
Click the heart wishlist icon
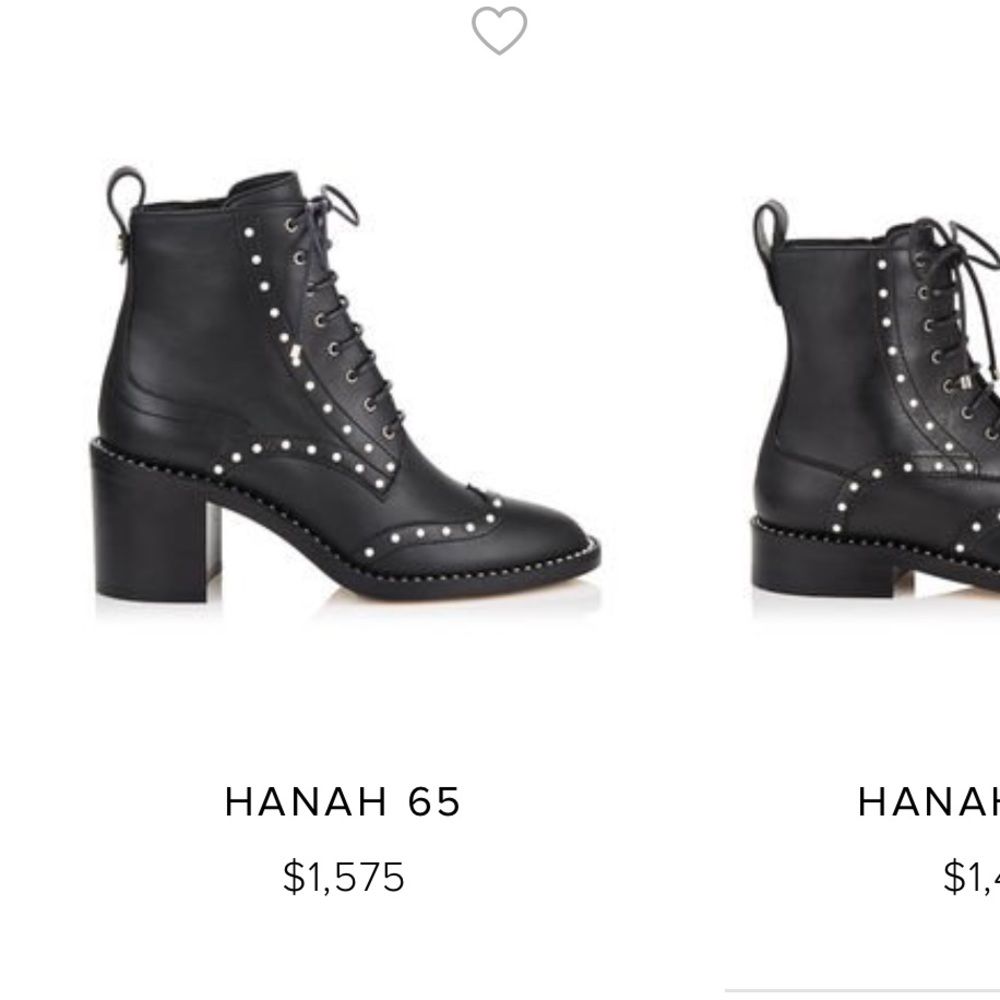pos(499,30)
